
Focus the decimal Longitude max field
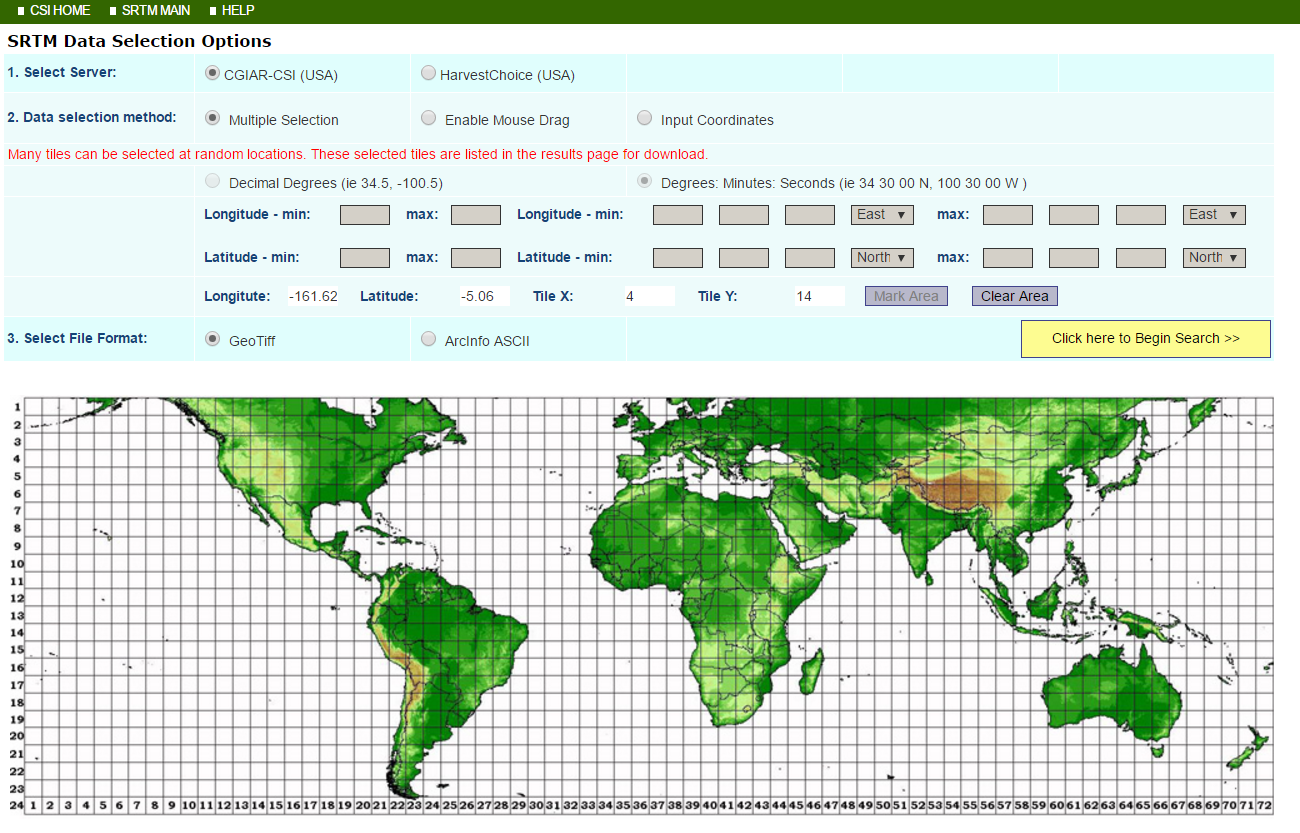coord(476,215)
